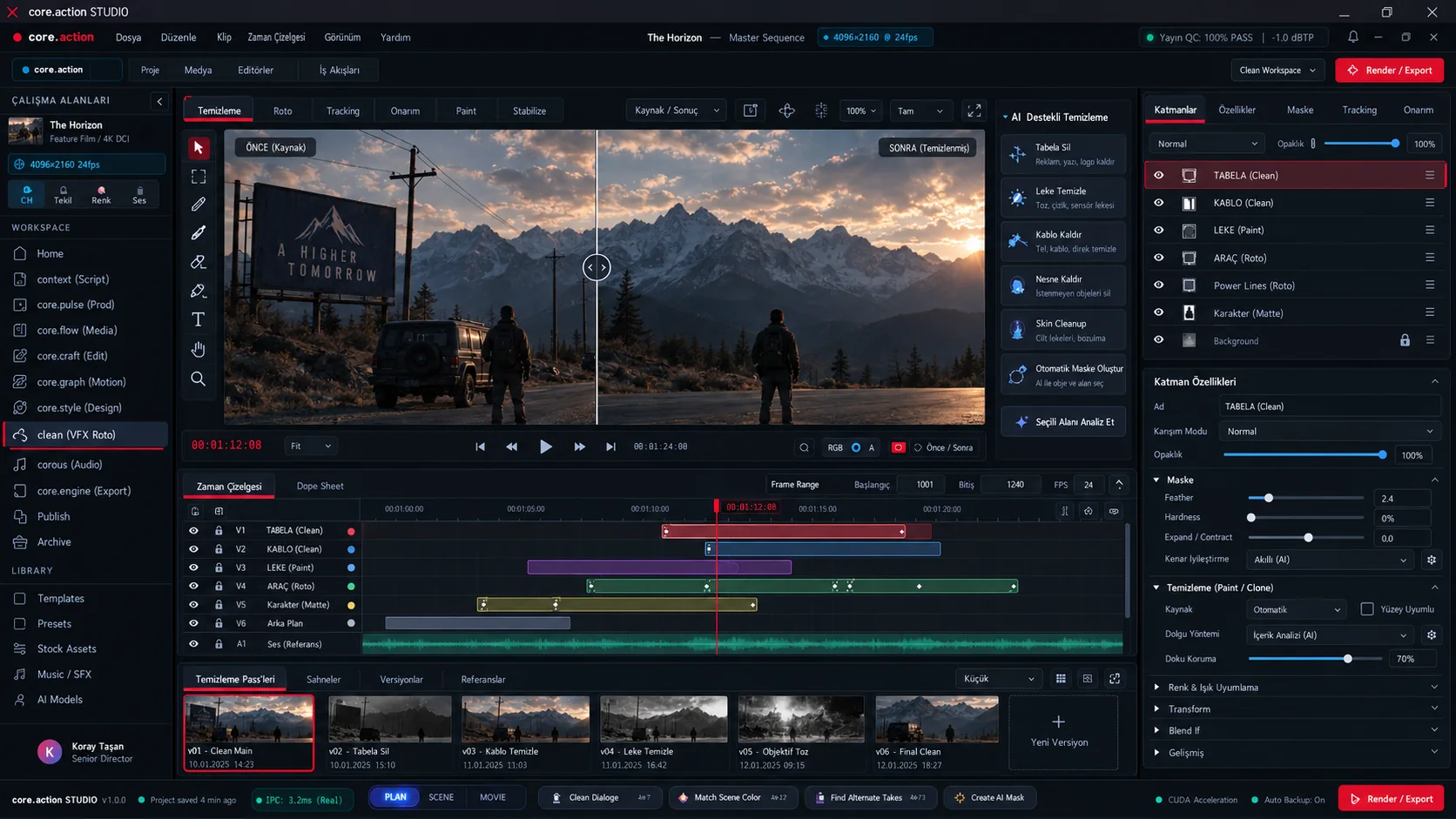1456x819 pixels.
Task: Open the Zaman Çizelgesi menu
Action: 276,37
